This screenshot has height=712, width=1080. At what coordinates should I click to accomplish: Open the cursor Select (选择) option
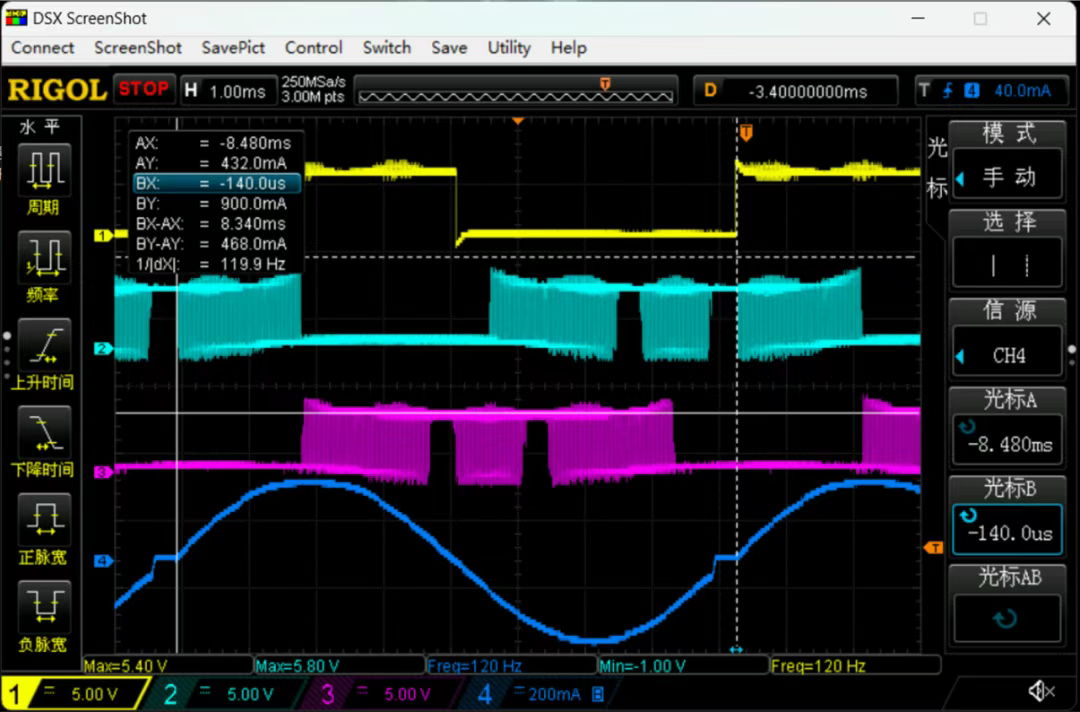[1008, 252]
